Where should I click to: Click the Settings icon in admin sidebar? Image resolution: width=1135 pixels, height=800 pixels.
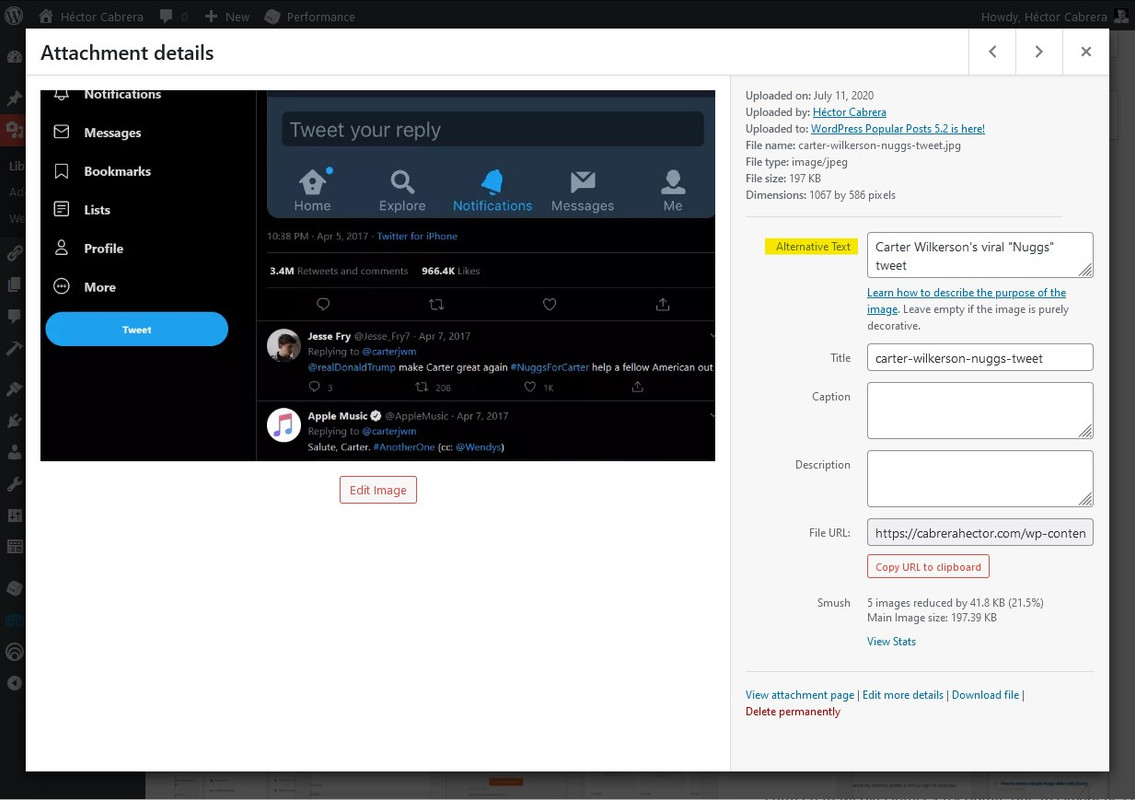click(14, 515)
